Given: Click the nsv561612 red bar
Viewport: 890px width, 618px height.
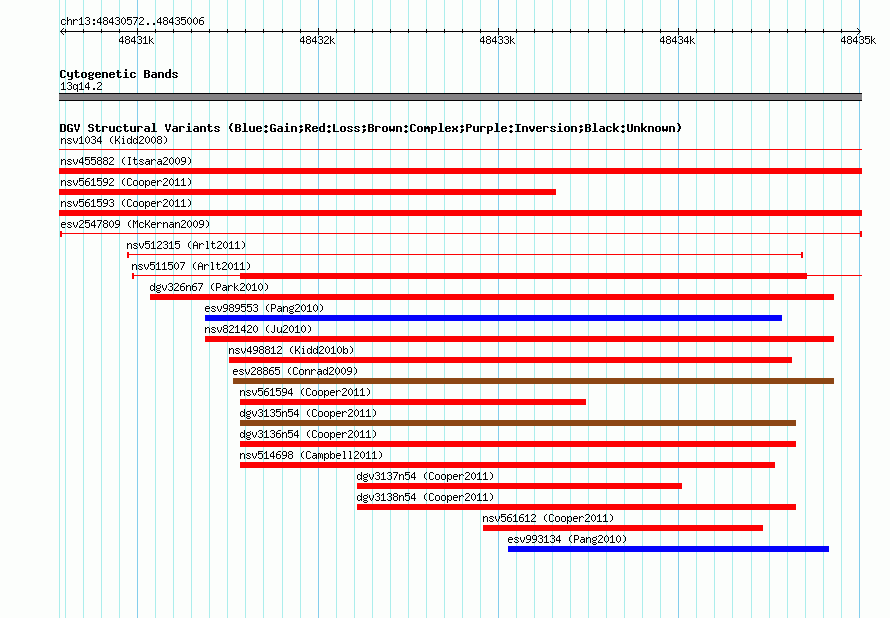Looking at the screenshot, I should pos(623,528).
